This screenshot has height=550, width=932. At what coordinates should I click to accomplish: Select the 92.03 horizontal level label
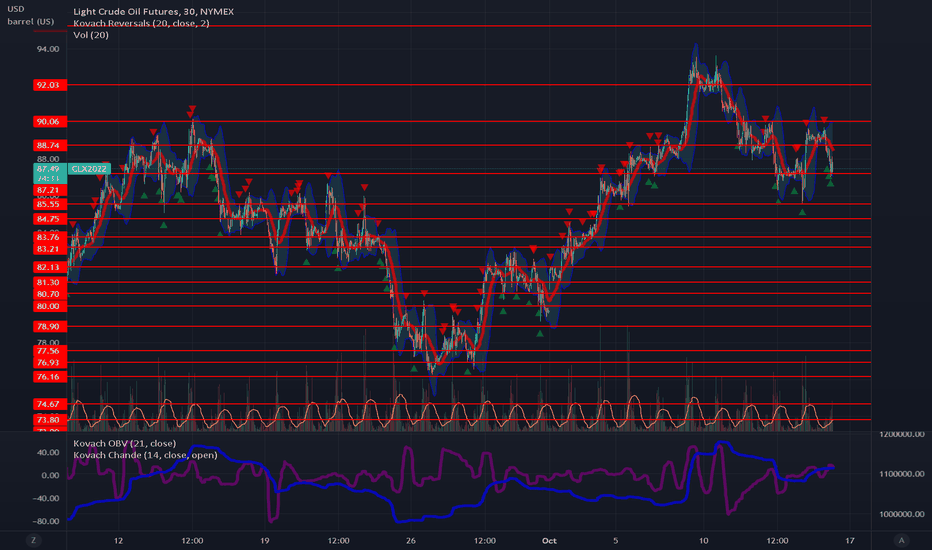pyautogui.click(x=50, y=85)
